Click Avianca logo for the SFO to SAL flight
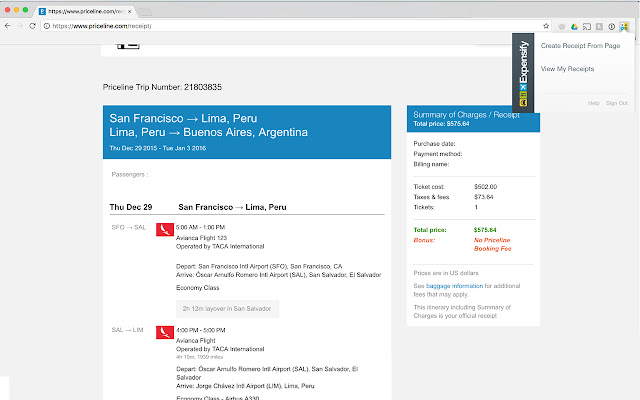This screenshot has height=400, width=640. [x=165, y=229]
